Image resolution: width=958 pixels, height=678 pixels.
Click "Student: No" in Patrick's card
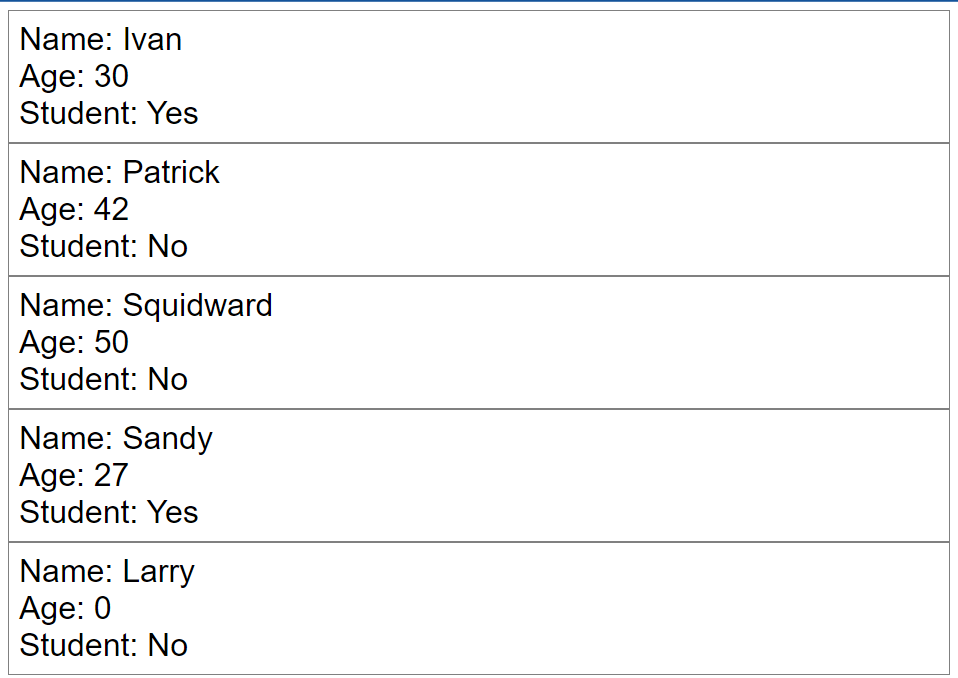(x=104, y=246)
